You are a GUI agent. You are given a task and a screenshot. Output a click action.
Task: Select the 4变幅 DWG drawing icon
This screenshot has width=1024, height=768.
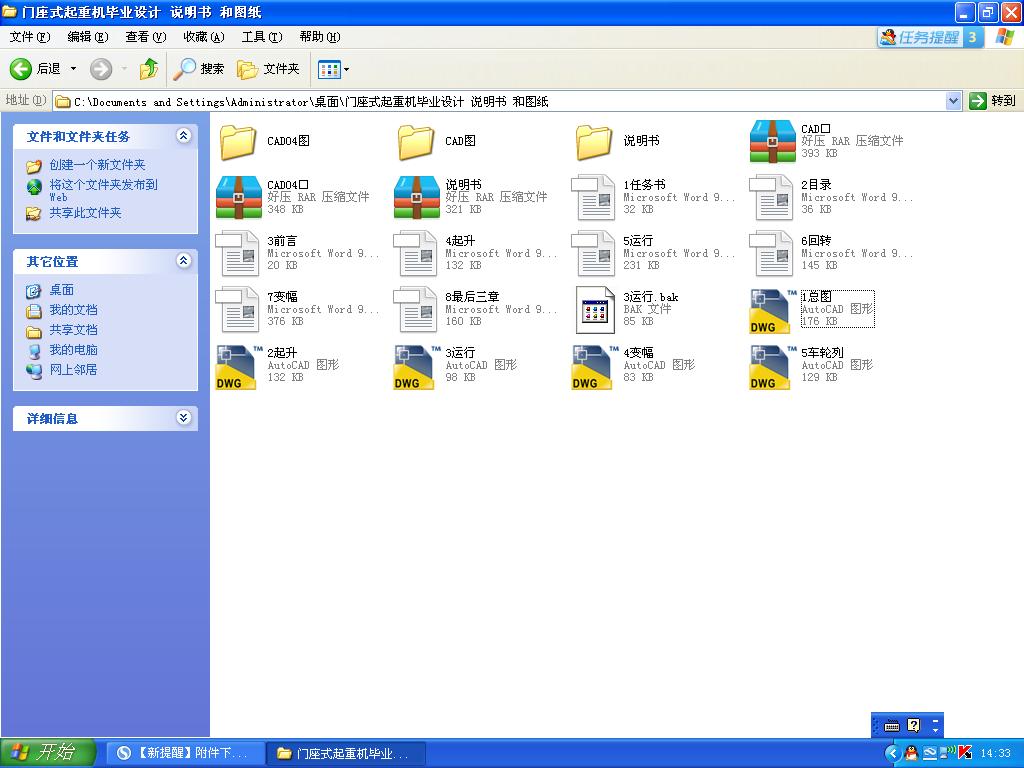click(595, 367)
